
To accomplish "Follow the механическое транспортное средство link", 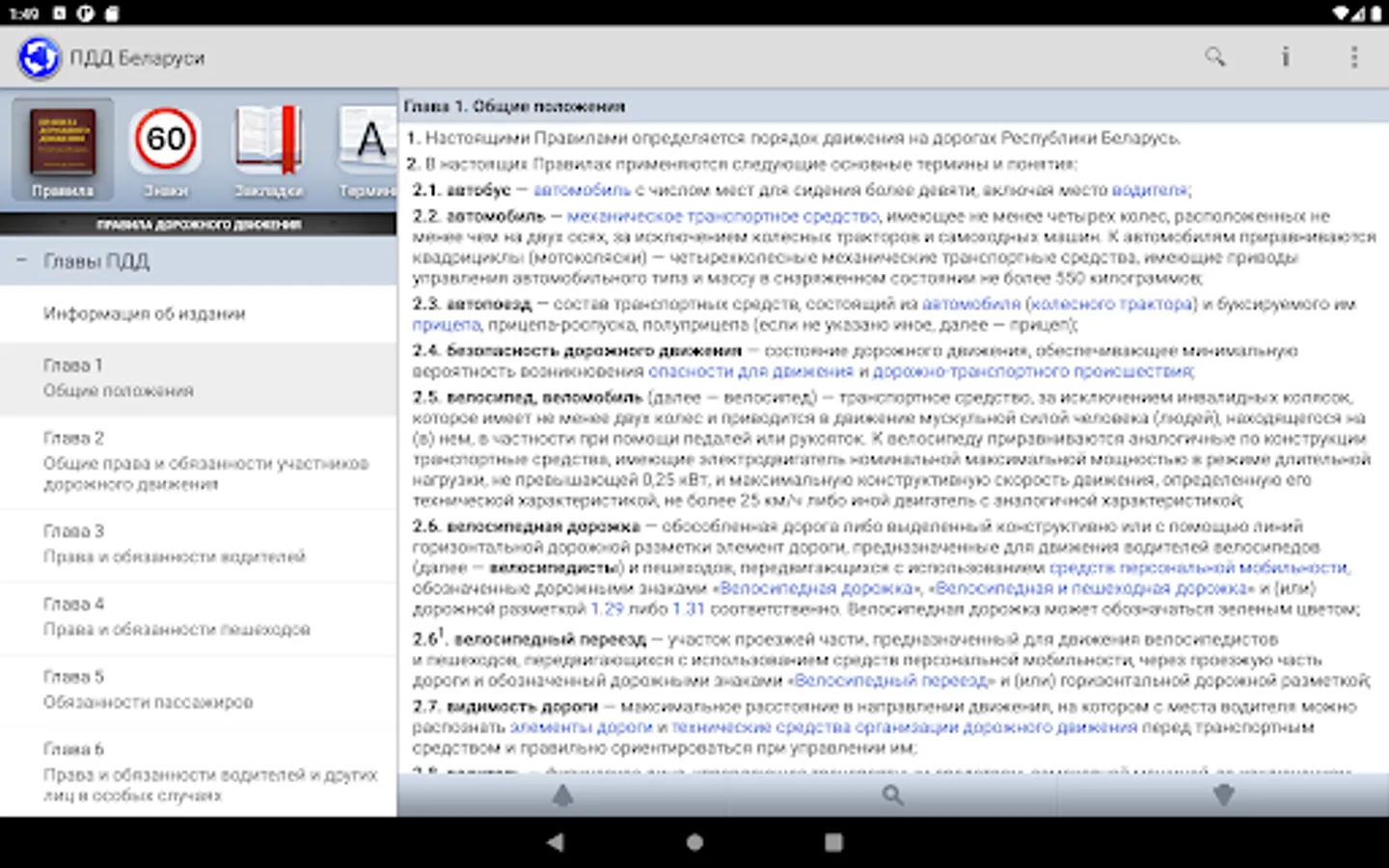I will (x=722, y=216).
